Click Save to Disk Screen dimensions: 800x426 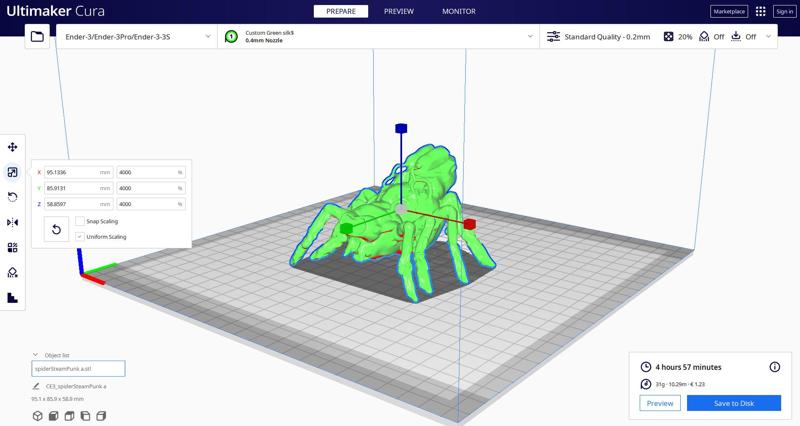(x=734, y=403)
